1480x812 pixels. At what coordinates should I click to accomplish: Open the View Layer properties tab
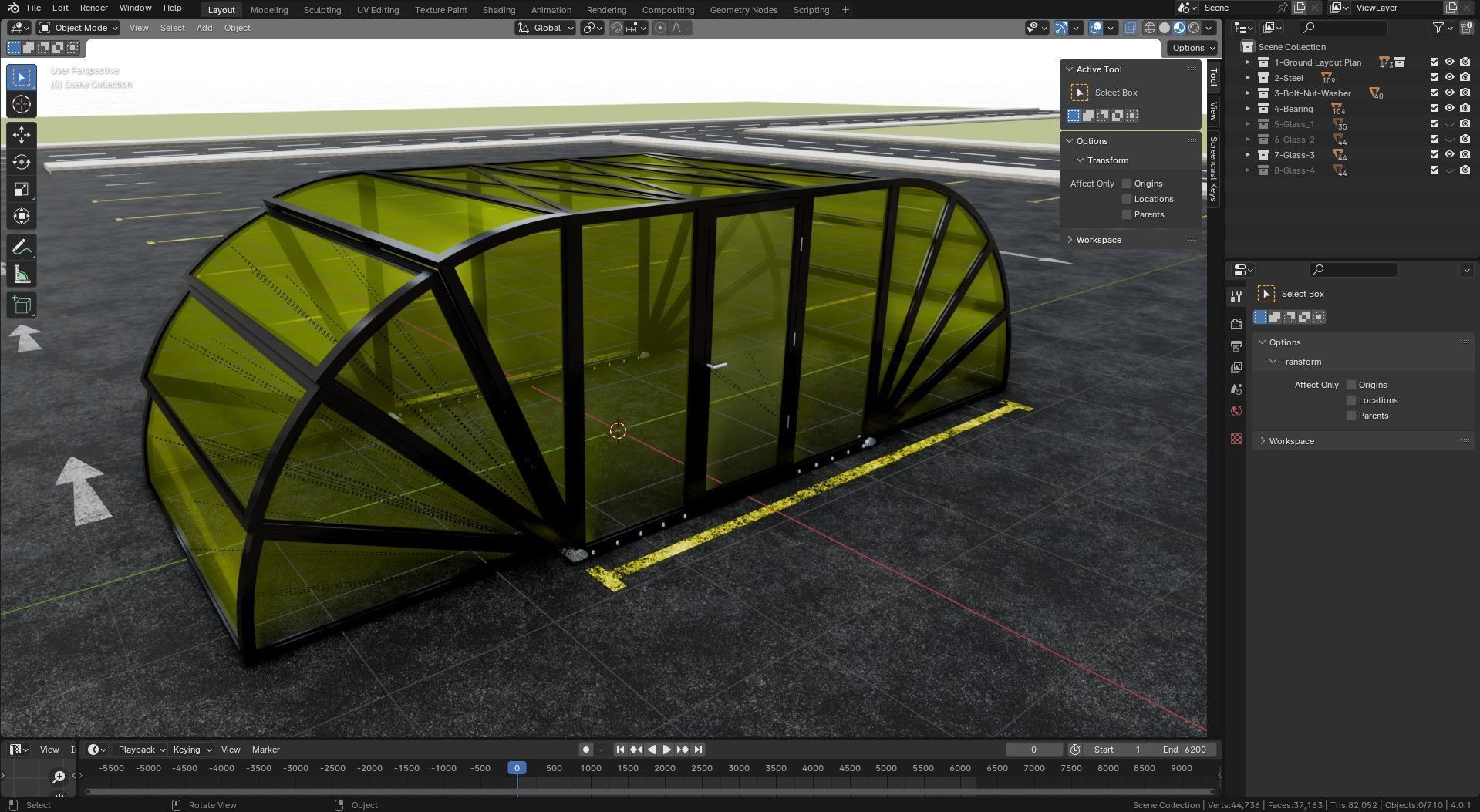[1236, 368]
